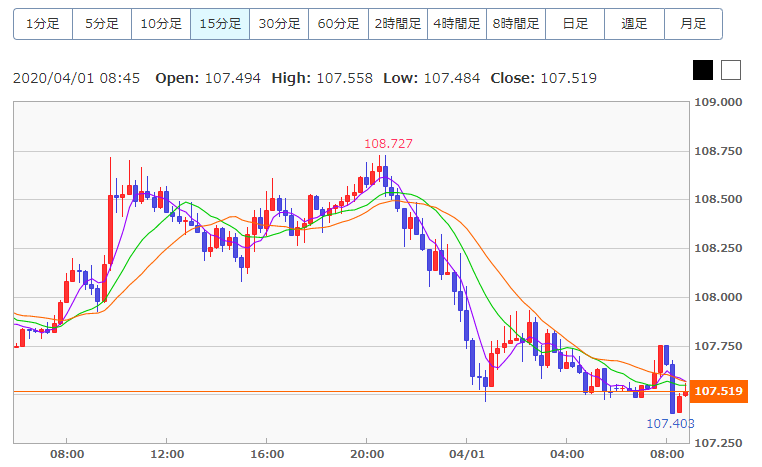The width and height of the screenshot is (762, 467).
Task: Switch to the 週足 weekly chart
Action: (634, 23)
